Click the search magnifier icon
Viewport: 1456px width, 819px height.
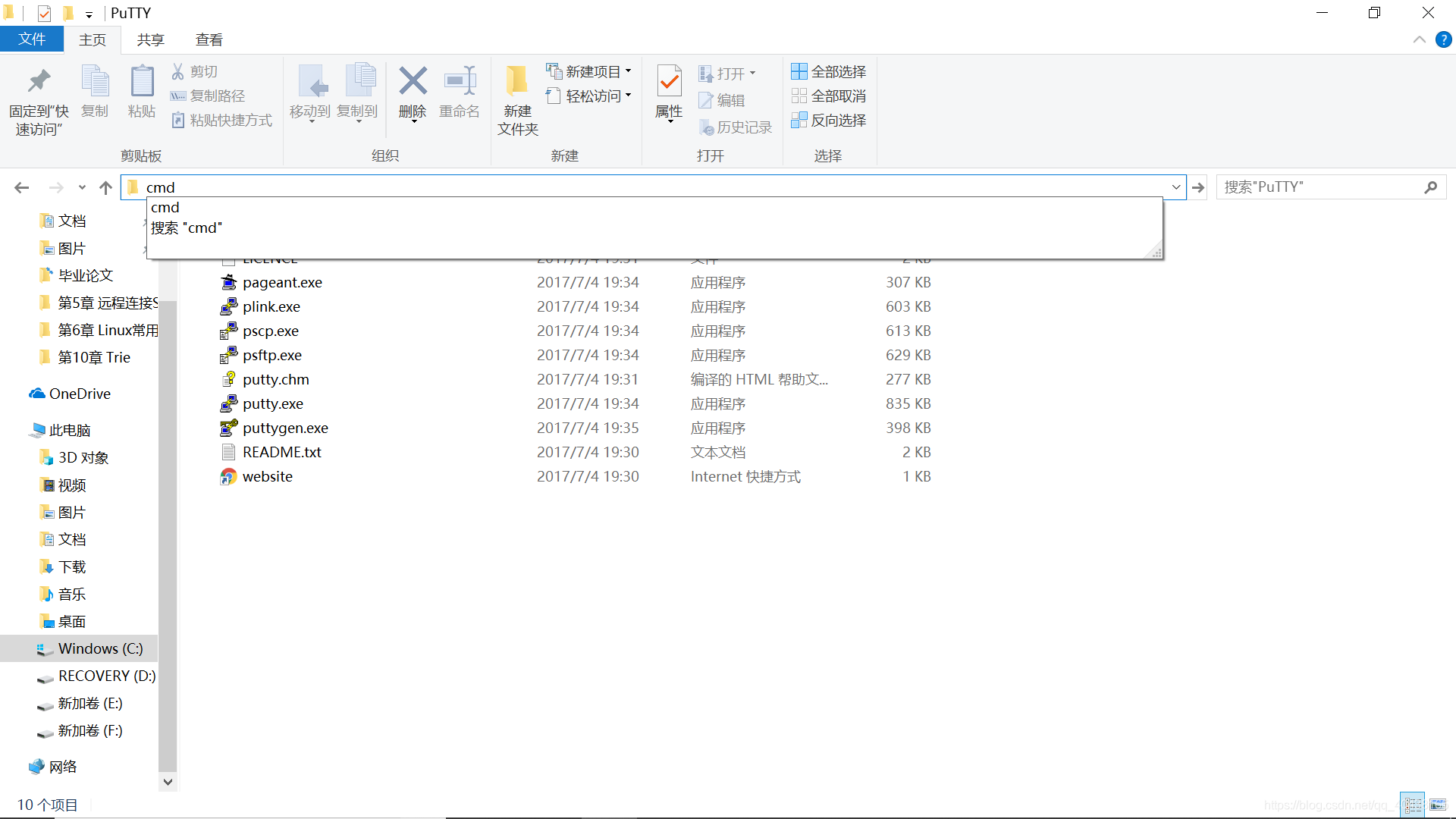coord(1431,187)
